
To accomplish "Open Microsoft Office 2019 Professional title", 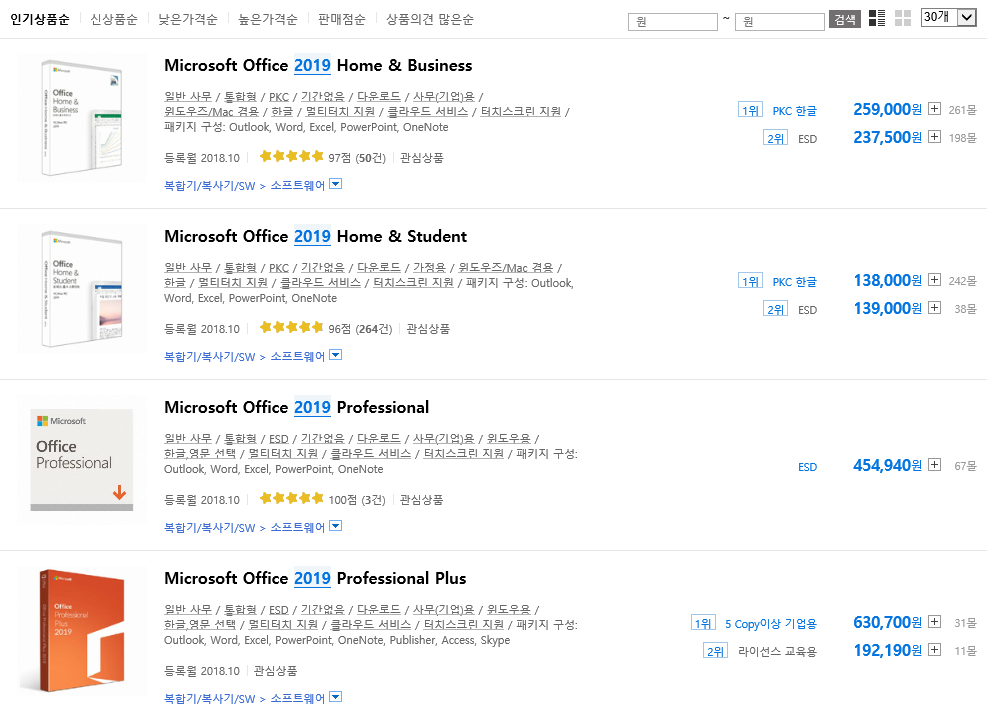I will coord(296,407).
